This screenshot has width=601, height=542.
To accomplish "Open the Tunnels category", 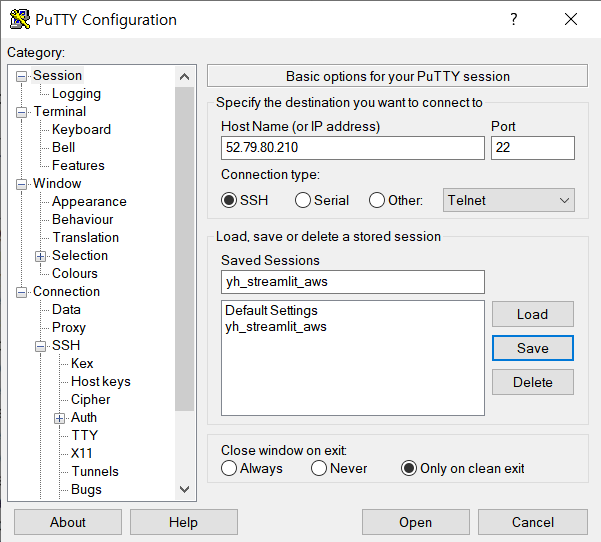I will click(95, 471).
